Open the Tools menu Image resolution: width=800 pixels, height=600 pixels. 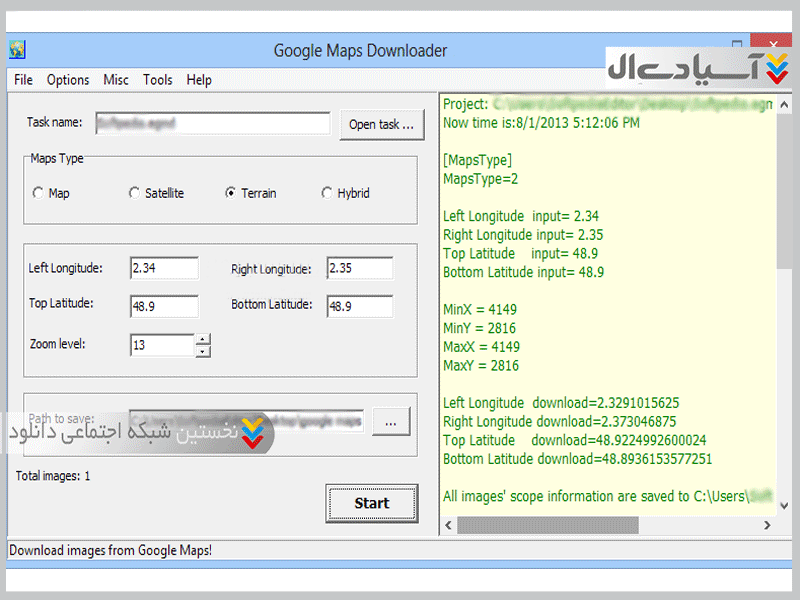(157, 80)
